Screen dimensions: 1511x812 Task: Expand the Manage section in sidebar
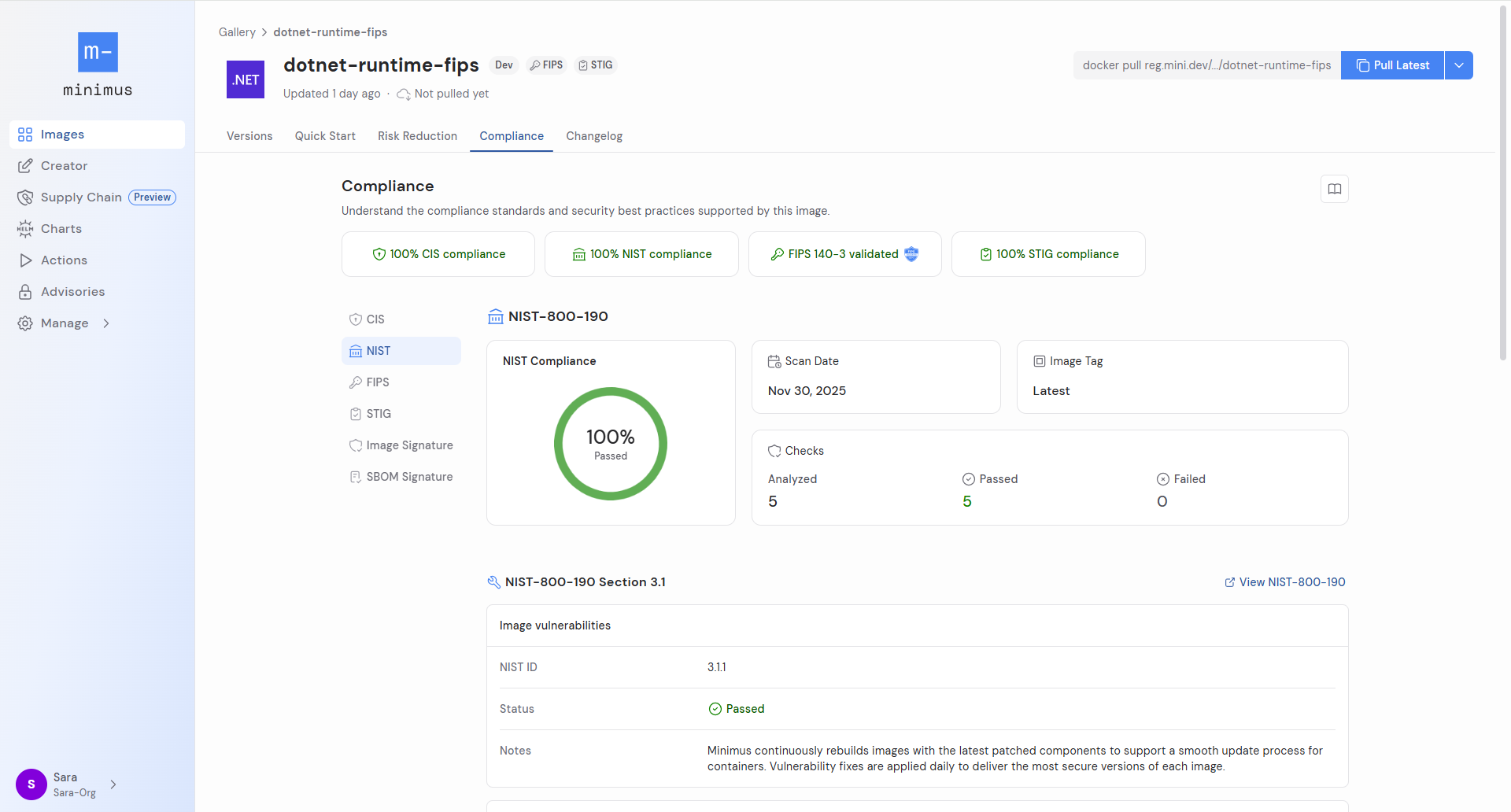(64, 323)
